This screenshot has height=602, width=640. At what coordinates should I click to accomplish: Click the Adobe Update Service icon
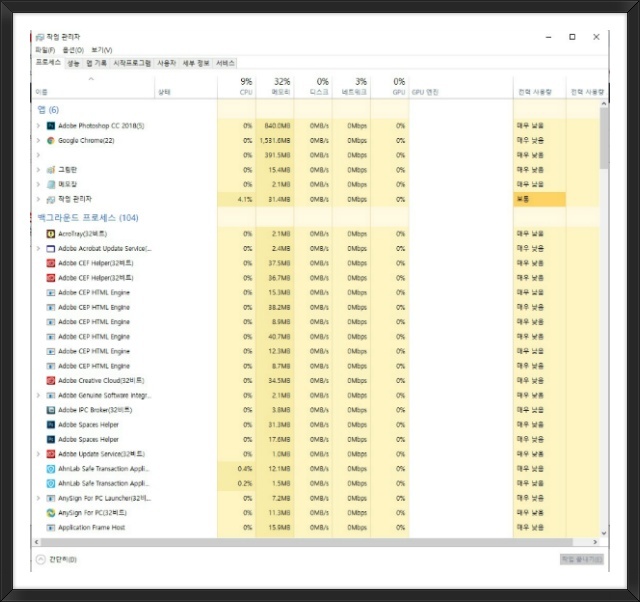[51, 454]
